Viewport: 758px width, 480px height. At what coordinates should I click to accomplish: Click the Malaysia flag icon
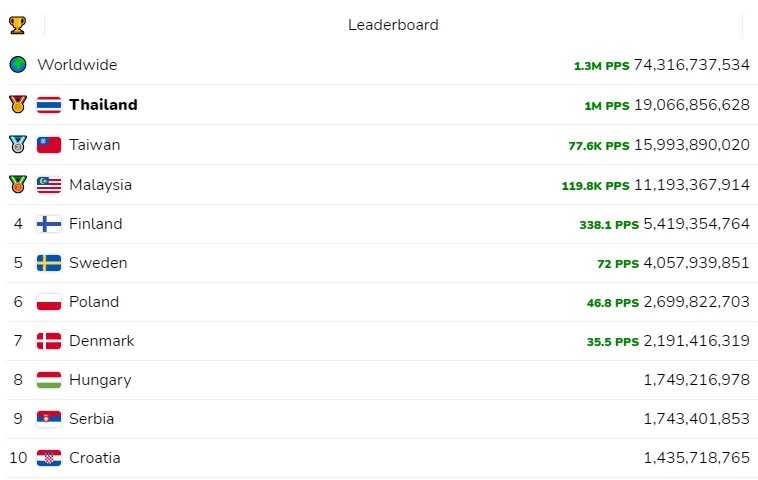[49, 185]
